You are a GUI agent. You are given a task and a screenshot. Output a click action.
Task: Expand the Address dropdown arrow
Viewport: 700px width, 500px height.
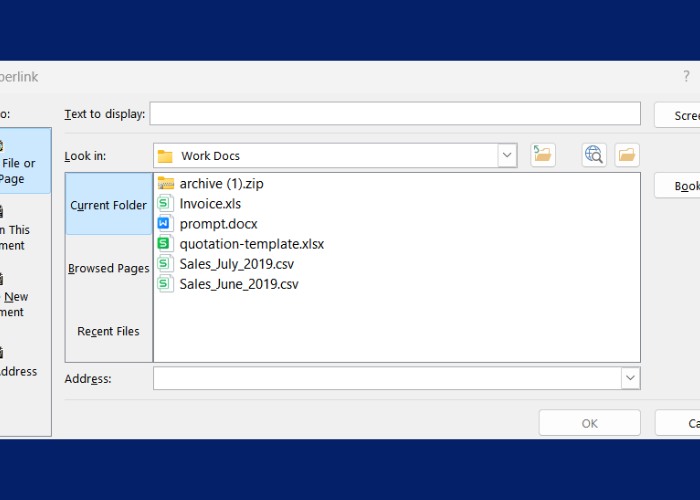(x=630, y=378)
